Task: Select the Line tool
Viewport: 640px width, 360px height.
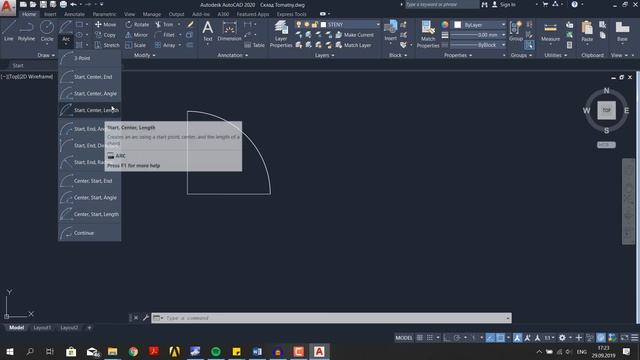Action: (x=9, y=31)
